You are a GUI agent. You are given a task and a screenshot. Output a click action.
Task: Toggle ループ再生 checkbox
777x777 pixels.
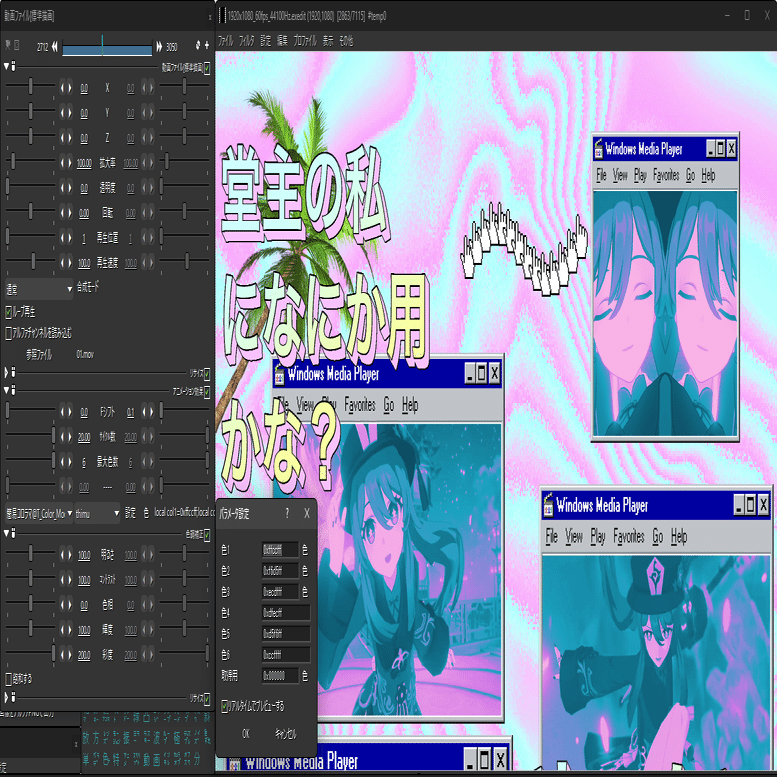(8, 312)
